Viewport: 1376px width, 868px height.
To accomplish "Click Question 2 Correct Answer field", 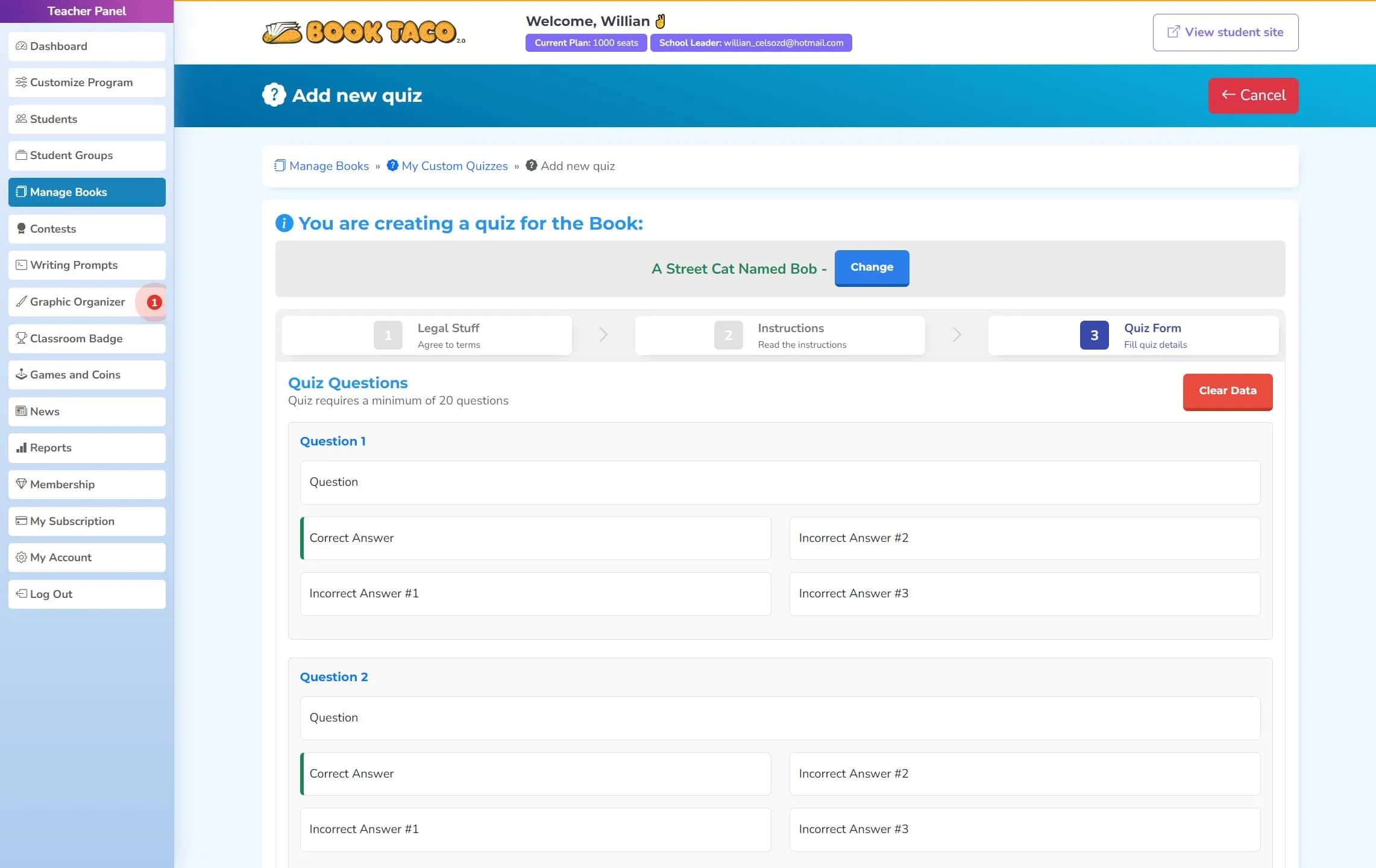I will [536, 774].
